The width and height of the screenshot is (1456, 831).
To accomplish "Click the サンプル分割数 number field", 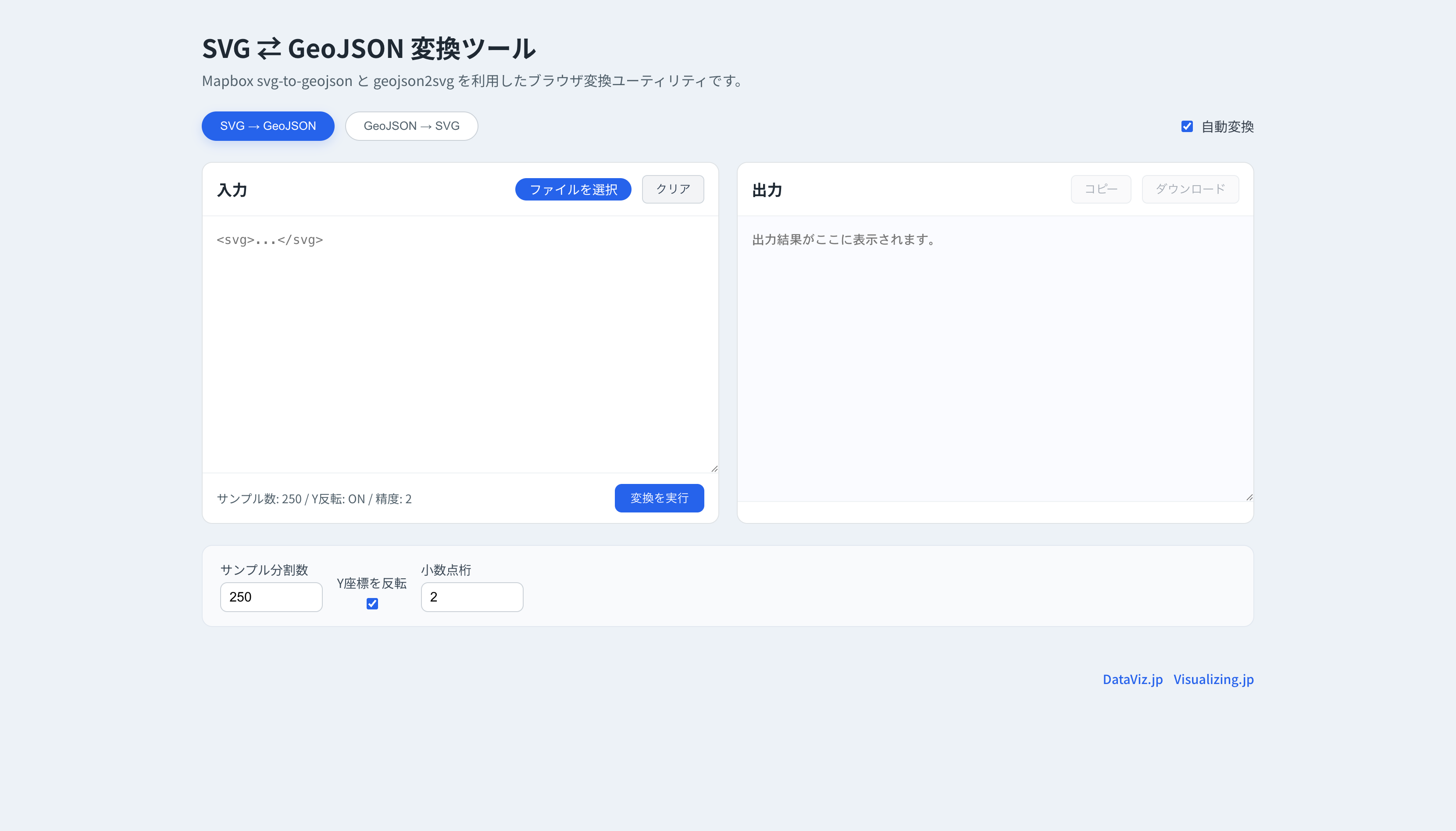I will coord(271,597).
